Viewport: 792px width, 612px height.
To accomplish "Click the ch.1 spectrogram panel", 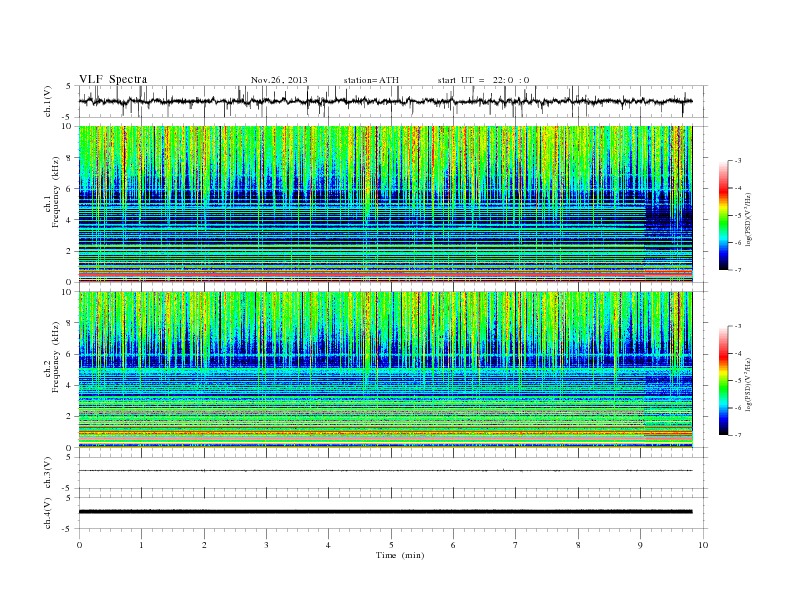I will (385, 204).
